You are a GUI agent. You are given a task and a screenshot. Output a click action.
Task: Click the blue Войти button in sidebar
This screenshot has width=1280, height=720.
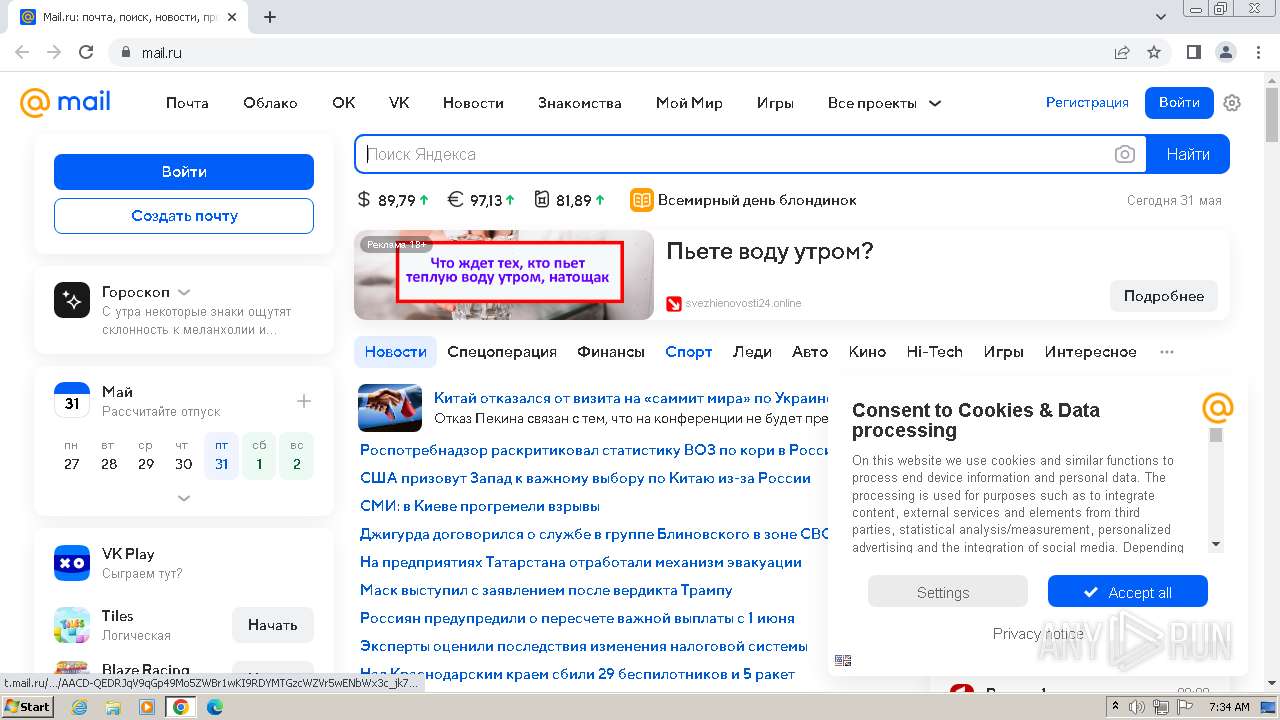click(x=184, y=172)
